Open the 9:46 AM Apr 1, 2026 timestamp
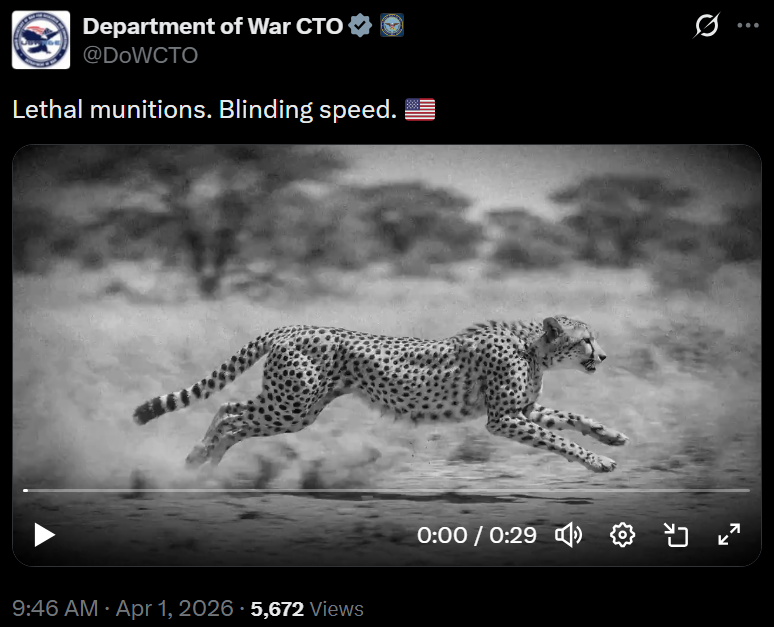Viewport: 774px width, 627px height. (123, 608)
